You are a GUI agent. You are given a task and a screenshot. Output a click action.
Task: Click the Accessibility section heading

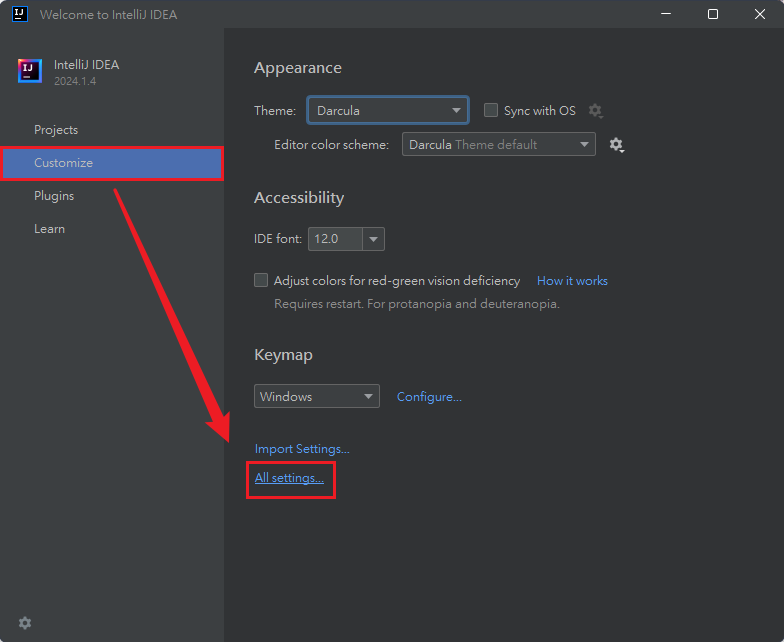click(299, 198)
